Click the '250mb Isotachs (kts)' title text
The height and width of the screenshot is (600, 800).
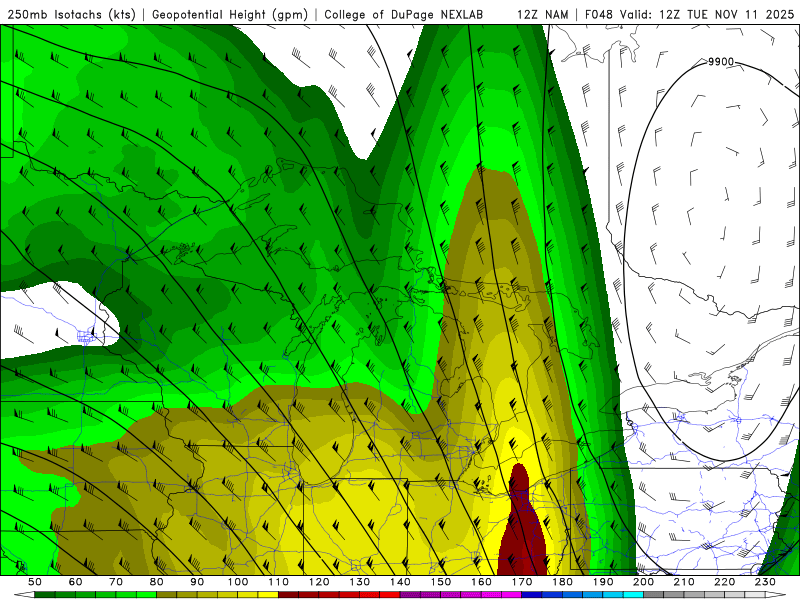coord(72,15)
